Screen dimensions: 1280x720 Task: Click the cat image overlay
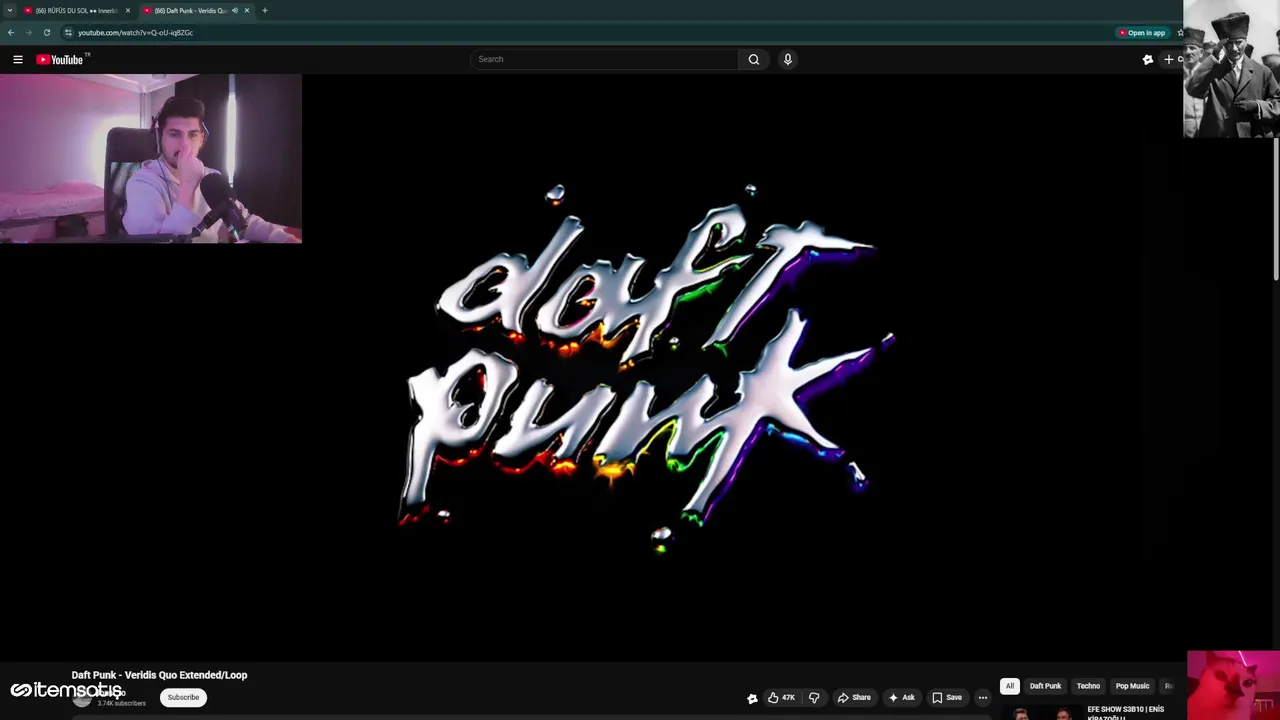(1233, 685)
